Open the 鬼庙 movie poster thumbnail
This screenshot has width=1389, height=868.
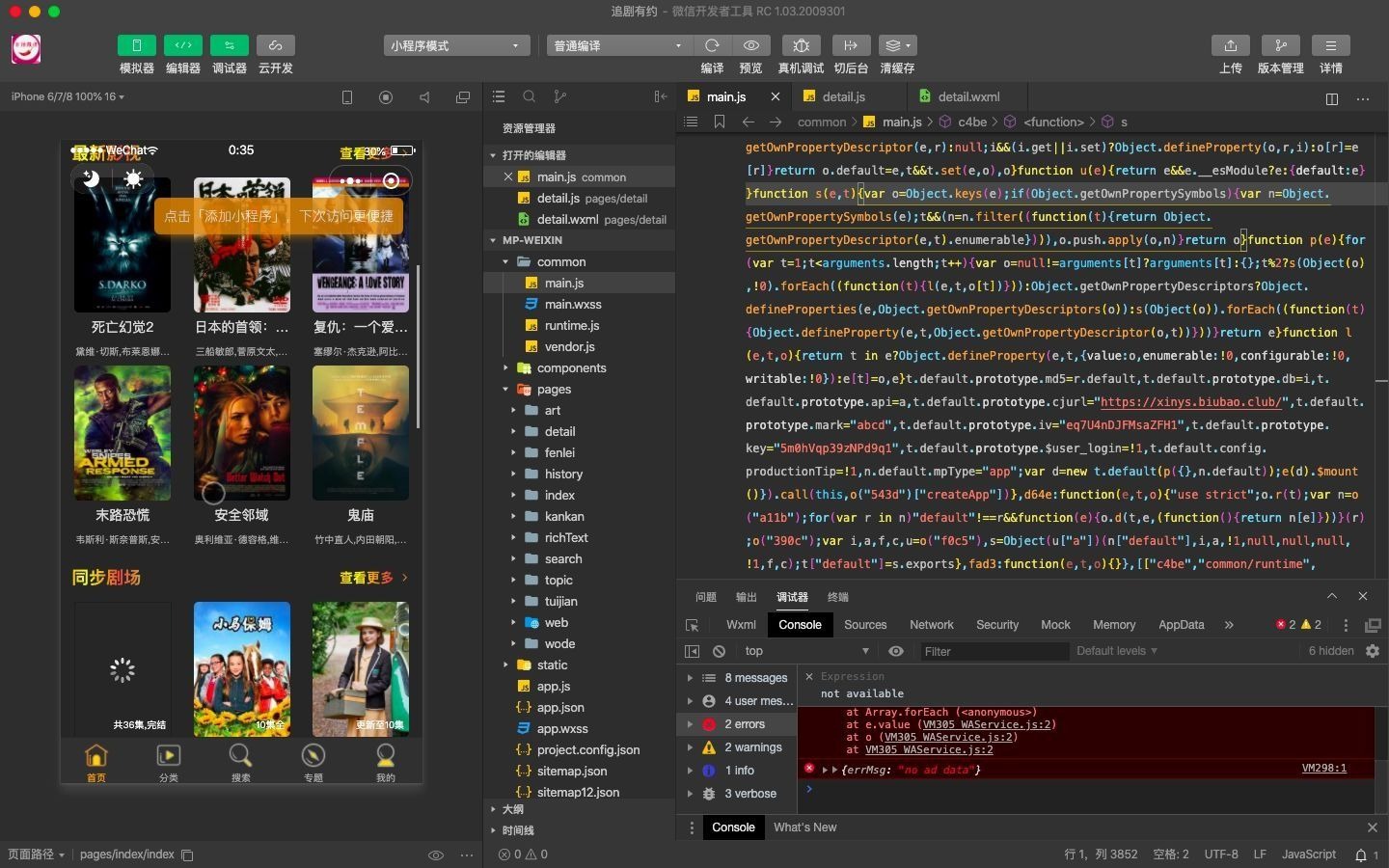(361, 433)
